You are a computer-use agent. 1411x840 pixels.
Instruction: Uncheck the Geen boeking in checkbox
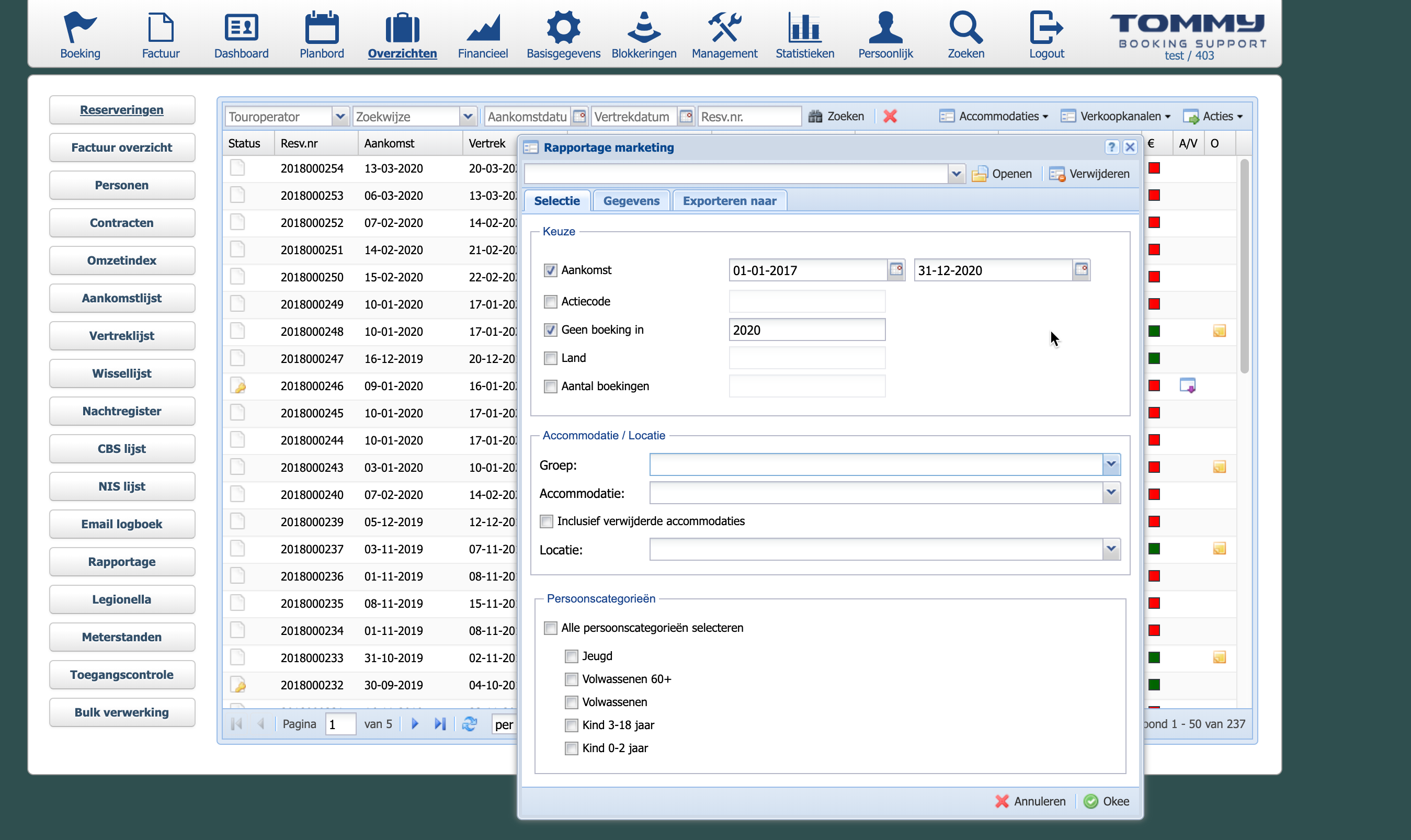pos(550,330)
